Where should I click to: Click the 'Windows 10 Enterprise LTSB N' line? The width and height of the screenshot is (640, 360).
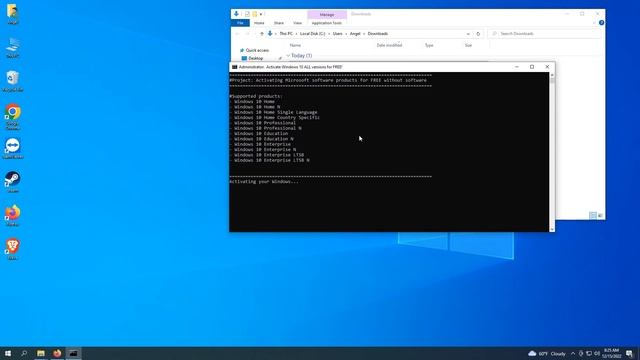pyautogui.click(x=271, y=160)
